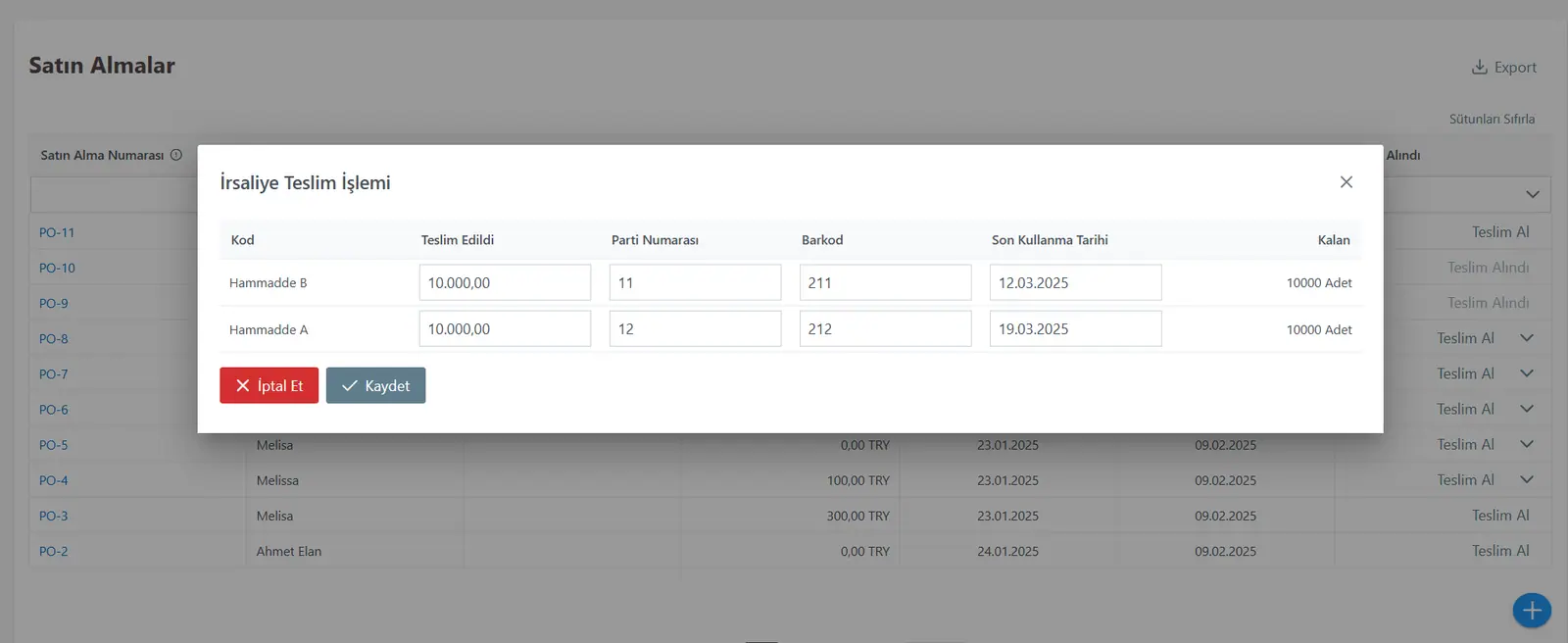Open the Teslim Al chevron for PO-4
Screen dimensions: 1568x643
point(1526,479)
